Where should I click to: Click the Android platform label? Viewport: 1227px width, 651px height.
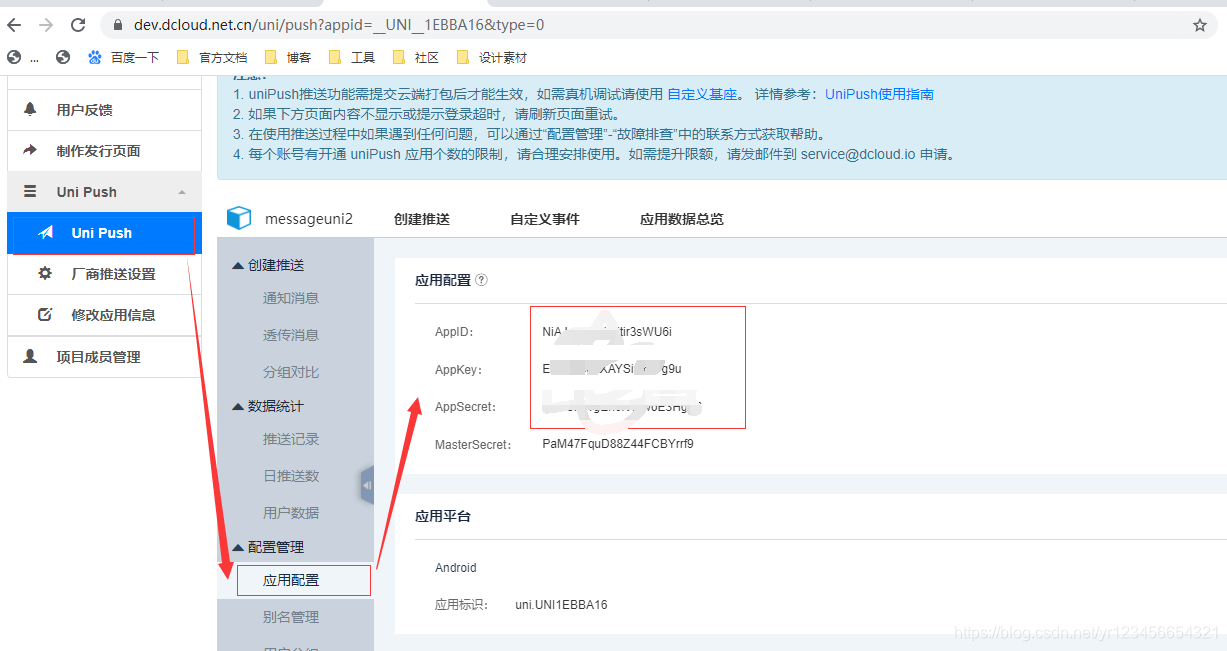tap(456, 568)
